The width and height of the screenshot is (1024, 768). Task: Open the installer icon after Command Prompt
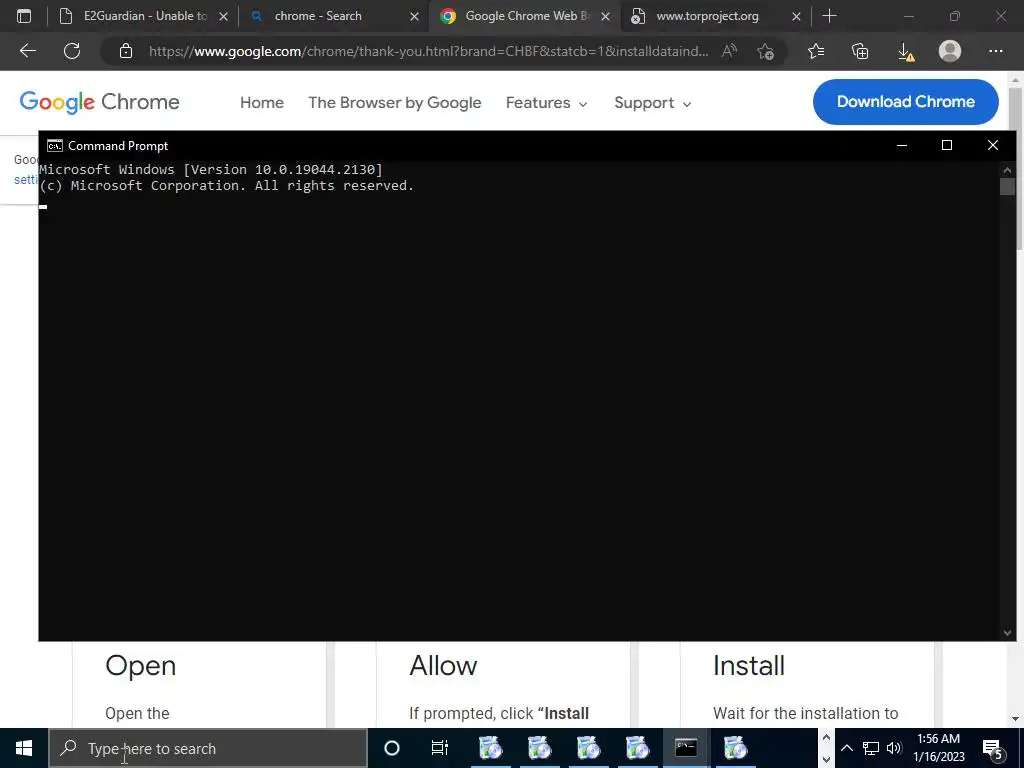pos(735,748)
